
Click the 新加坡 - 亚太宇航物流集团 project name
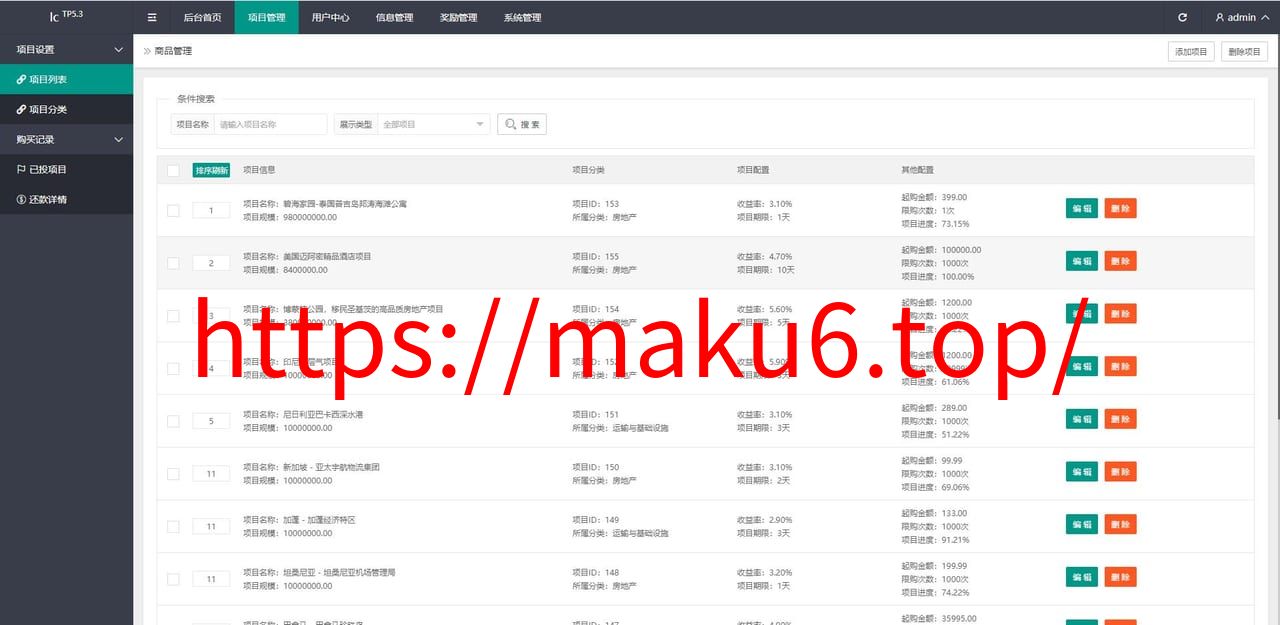[x=331, y=467]
